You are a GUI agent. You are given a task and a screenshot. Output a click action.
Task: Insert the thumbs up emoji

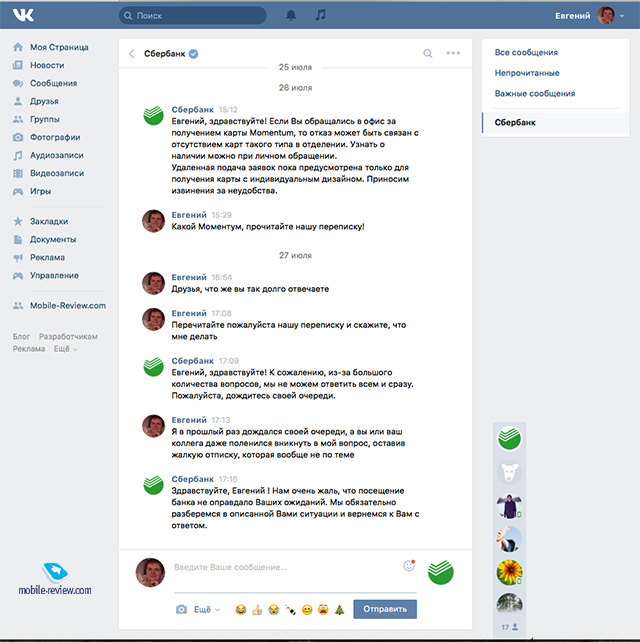pos(257,610)
